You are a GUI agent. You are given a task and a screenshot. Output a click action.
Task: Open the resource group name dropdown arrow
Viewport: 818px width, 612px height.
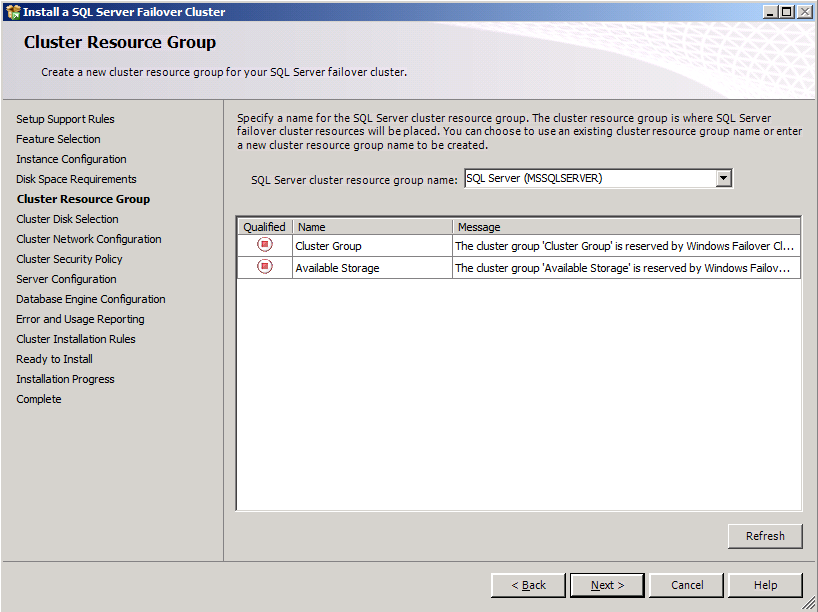pos(723,178)
